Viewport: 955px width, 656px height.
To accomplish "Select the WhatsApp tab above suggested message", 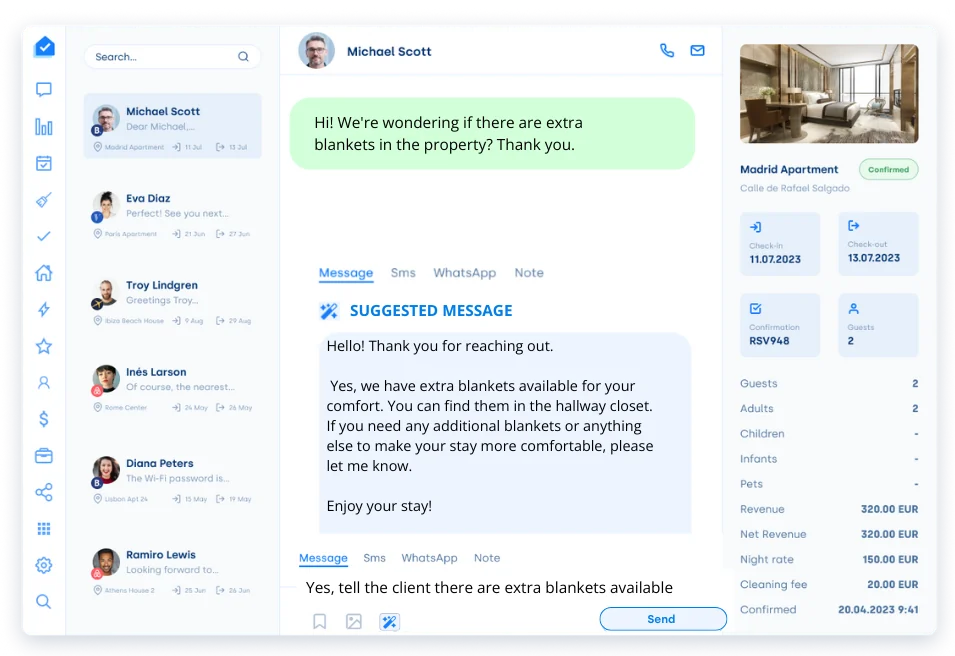I will pyautogui.click(x=465, y=273).
